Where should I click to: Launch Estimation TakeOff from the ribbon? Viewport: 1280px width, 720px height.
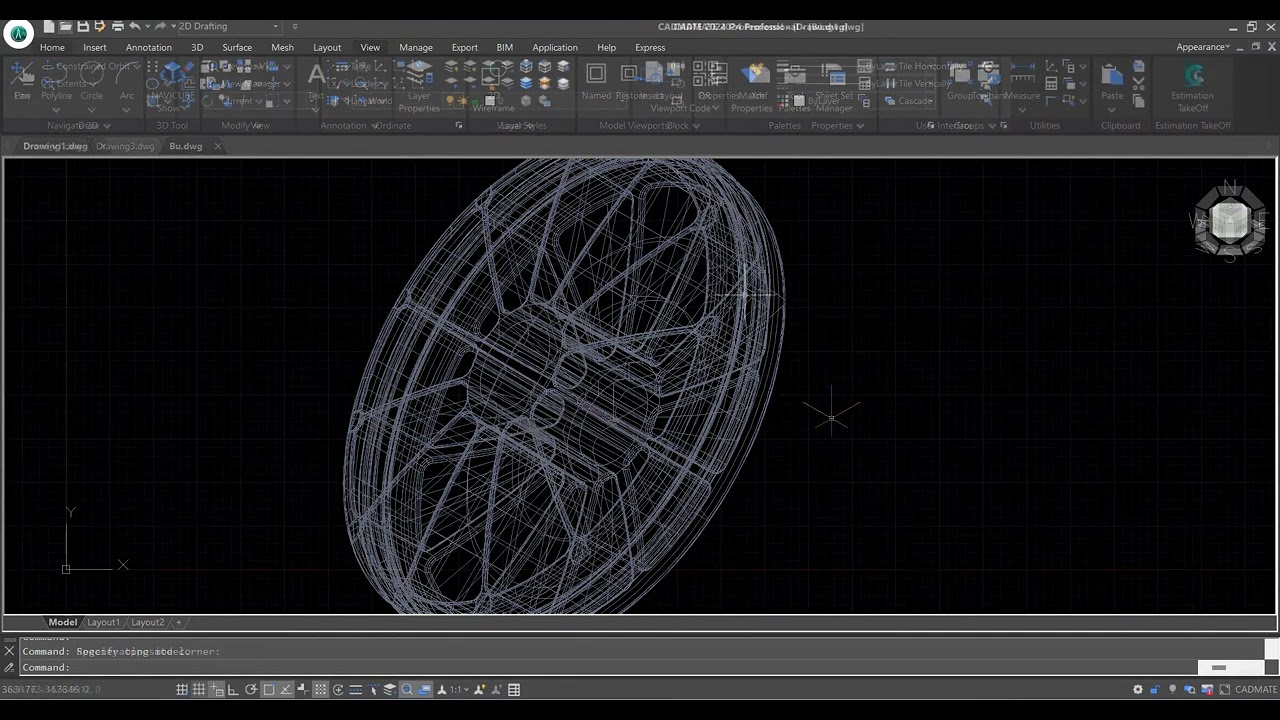click(x=1192, y=87)
